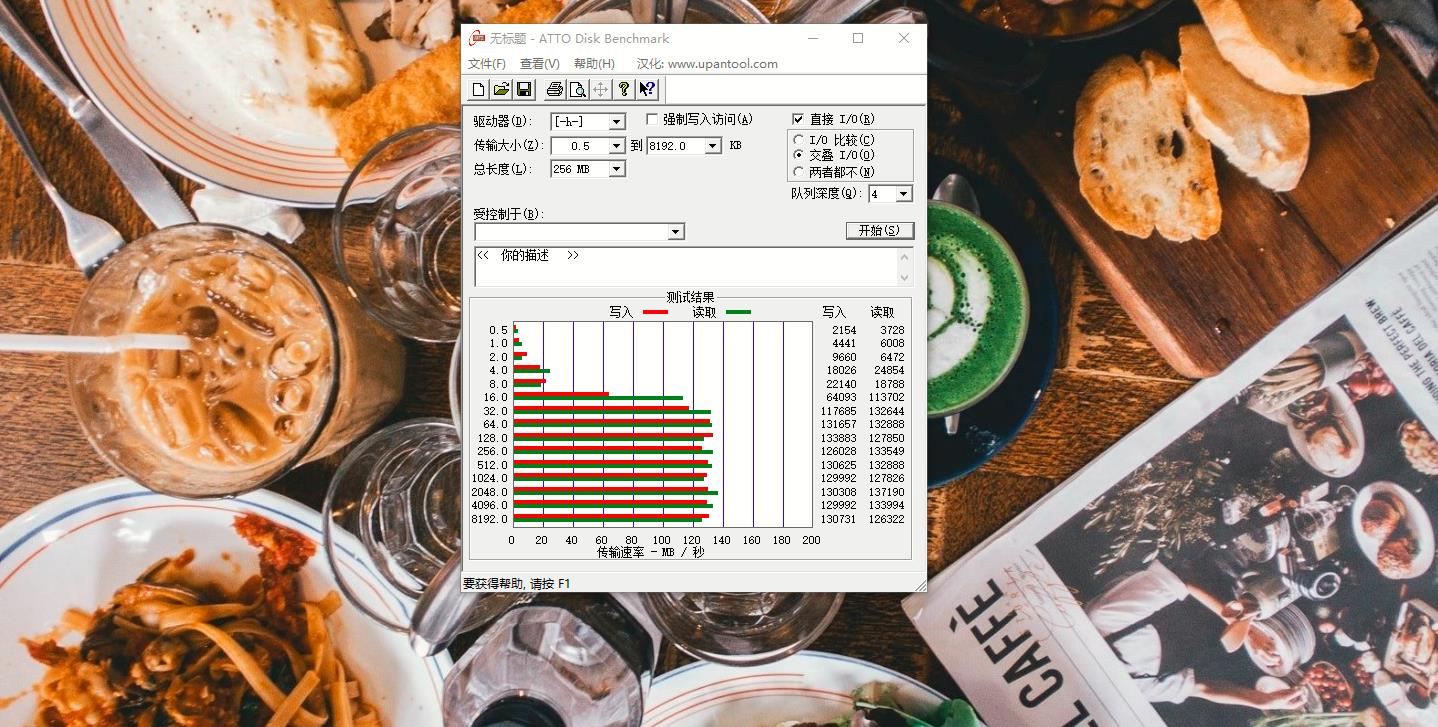Create a new benchmark file

477,89
